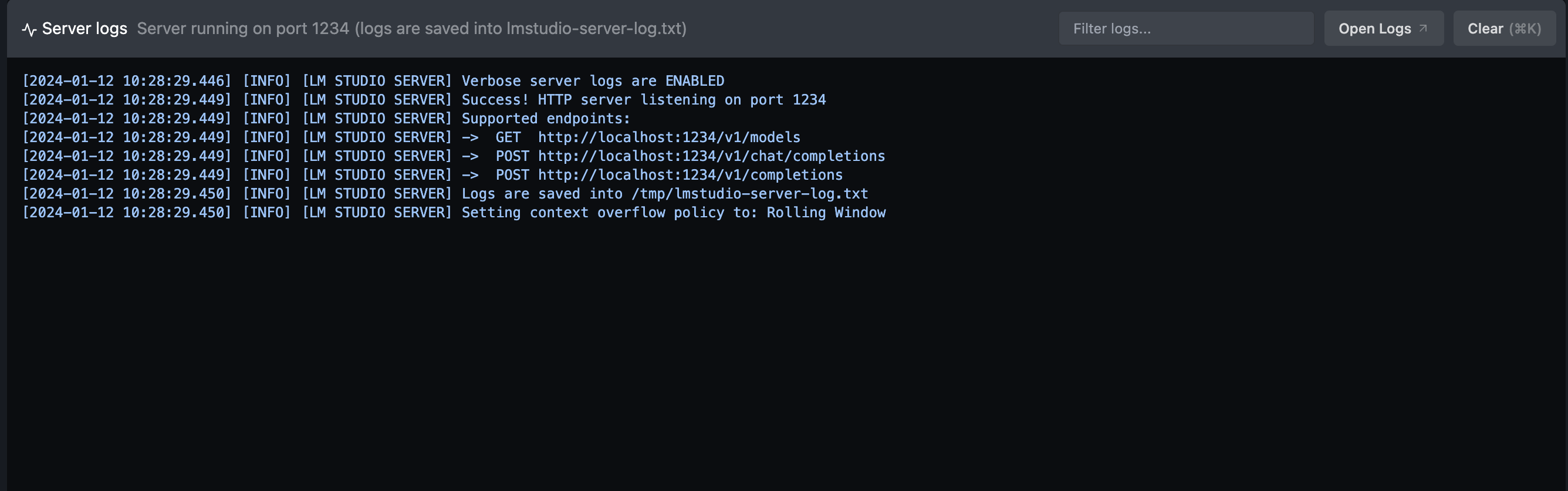The height and width of the screenshot is (491, 1568).
Task: Click the 'Supported endpoints:' log line
Action: (x=326, y=119)
